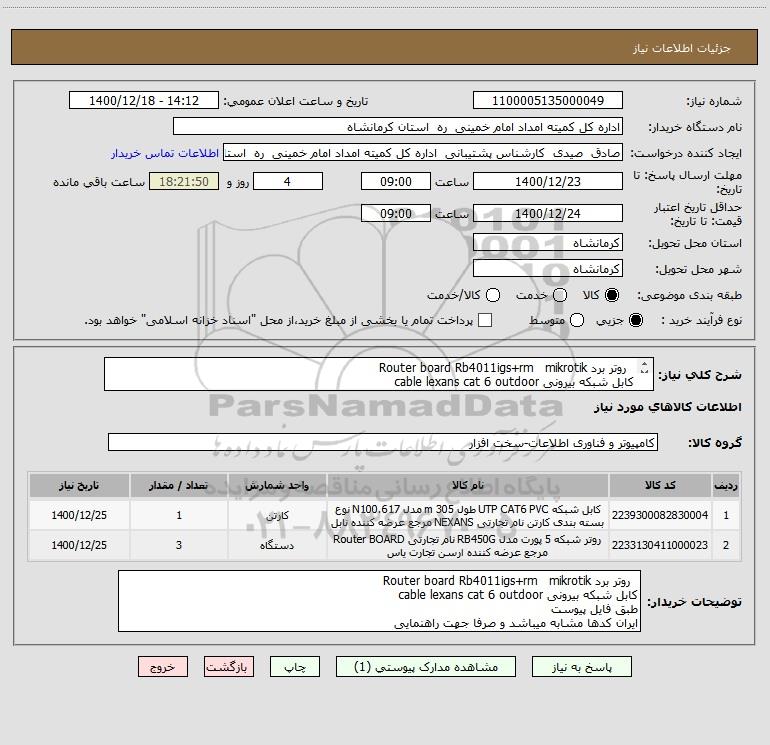
Task: Click the delivery city field کرمانشاه
Action: [548, 268]
